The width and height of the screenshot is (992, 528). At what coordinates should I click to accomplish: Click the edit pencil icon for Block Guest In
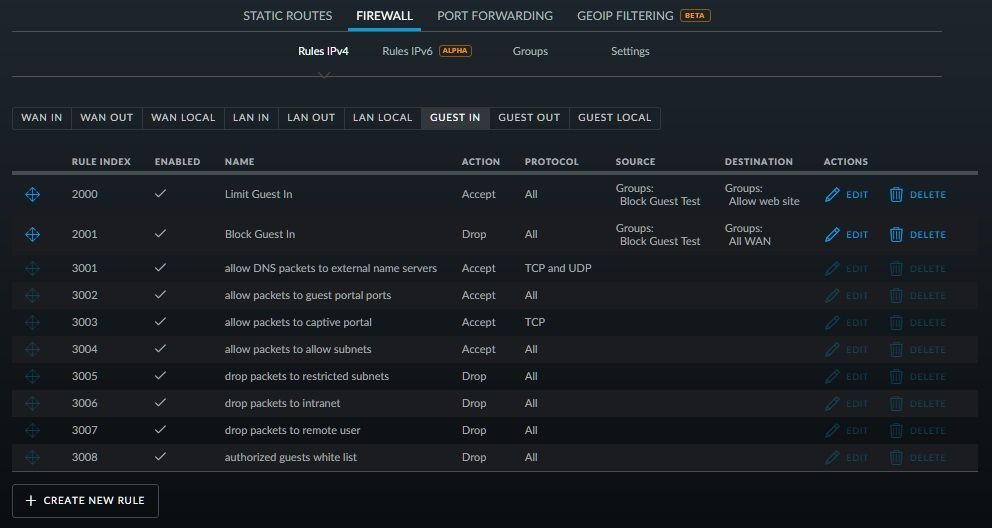coord(832,235)
